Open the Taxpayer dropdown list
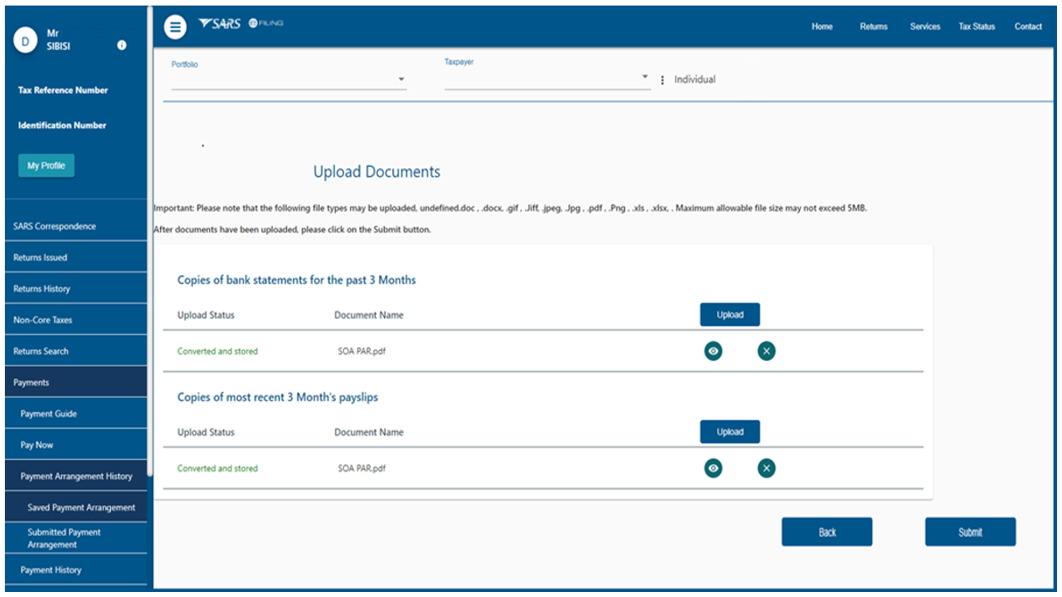 645,78
